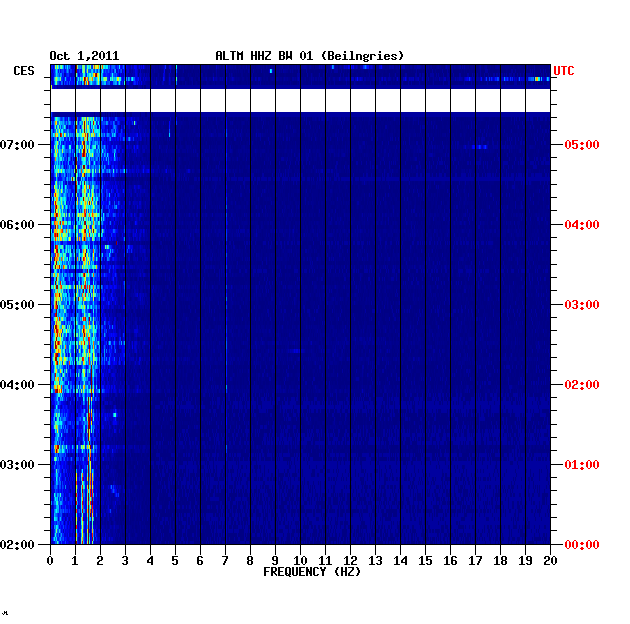The image size is (630, 624).
Task: Click the red '01:00' UTC label
Action: pos(582,464)
